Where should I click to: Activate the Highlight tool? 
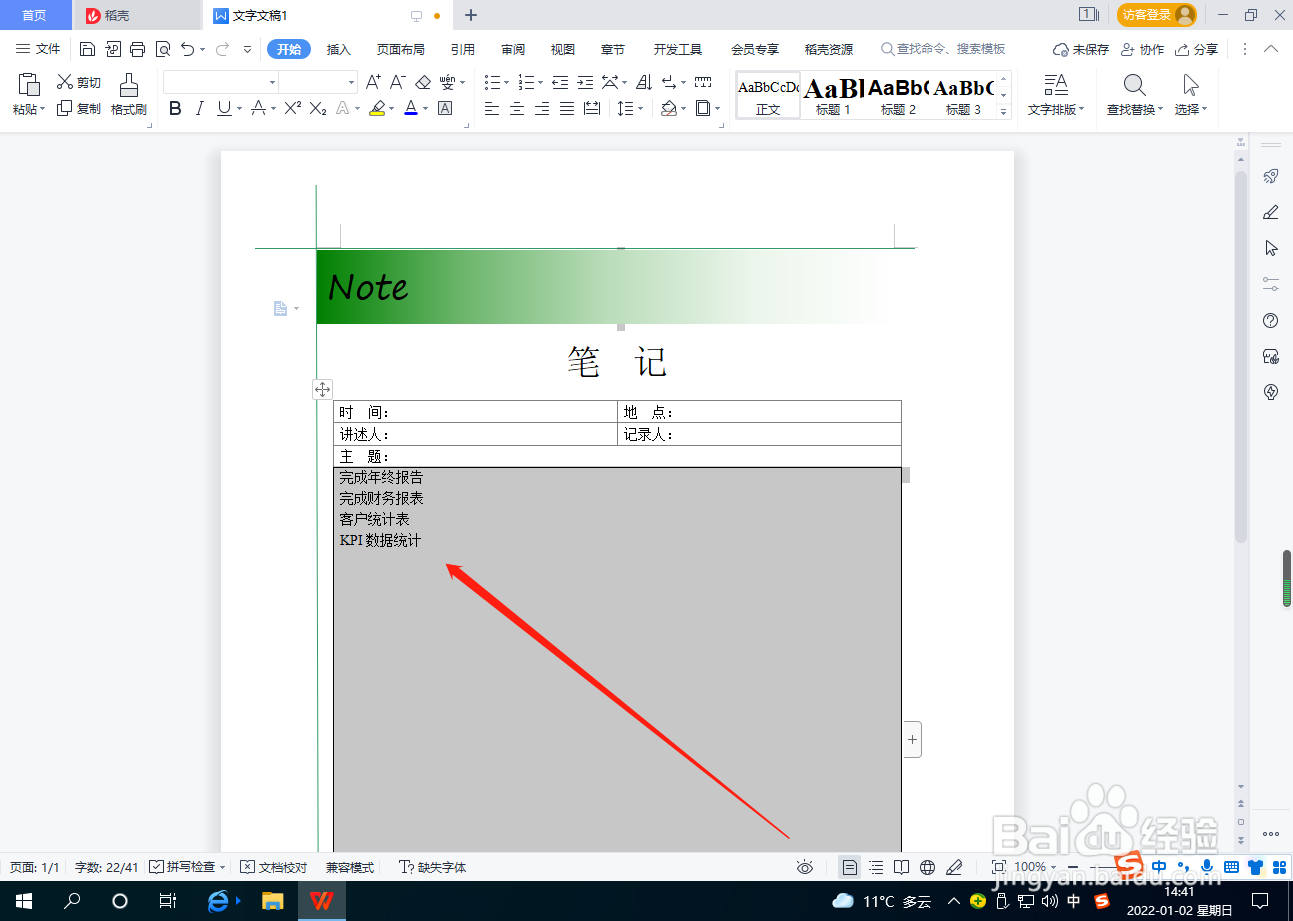[377, 108]
